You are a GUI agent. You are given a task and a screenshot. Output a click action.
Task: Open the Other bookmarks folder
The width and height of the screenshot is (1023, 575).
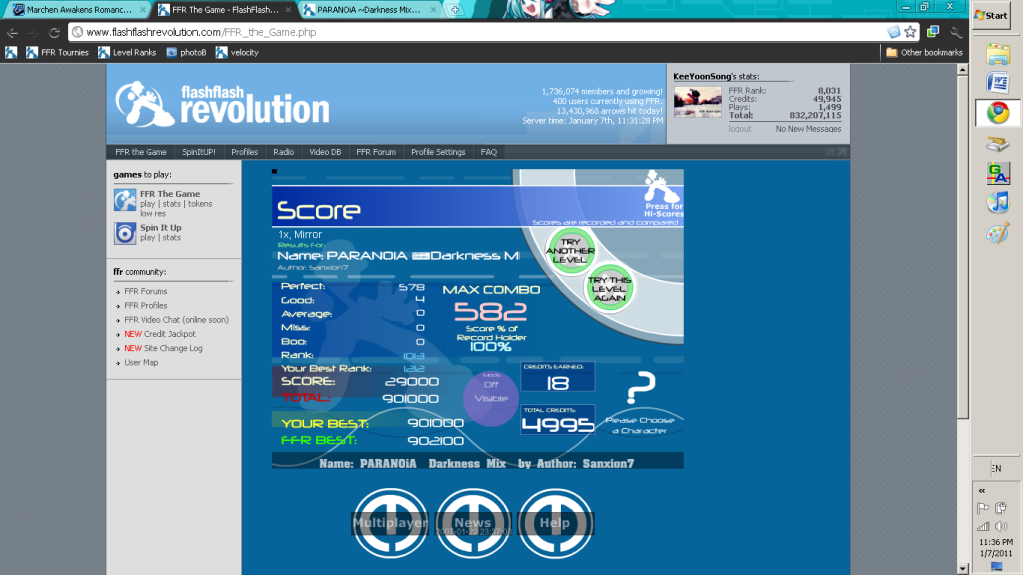924,52
